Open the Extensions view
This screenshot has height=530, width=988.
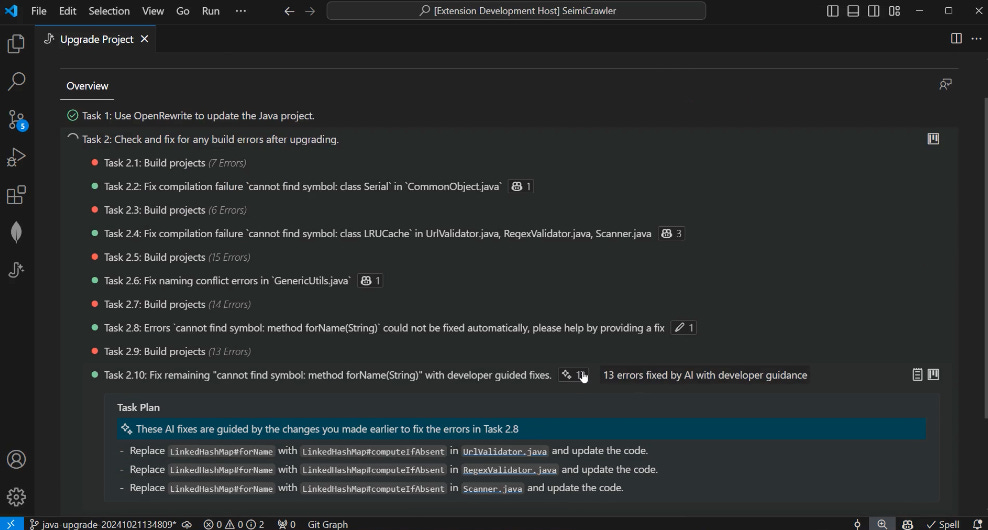(x=16, y=195)
